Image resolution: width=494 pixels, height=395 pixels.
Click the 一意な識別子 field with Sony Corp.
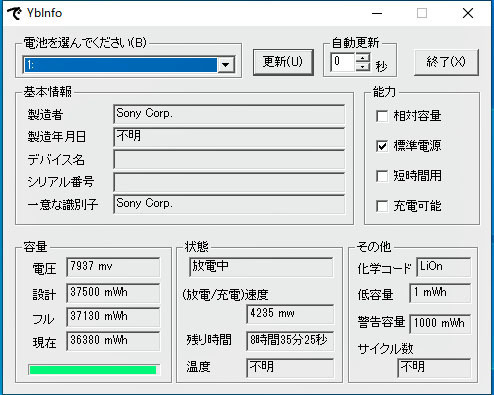(229, 204)
